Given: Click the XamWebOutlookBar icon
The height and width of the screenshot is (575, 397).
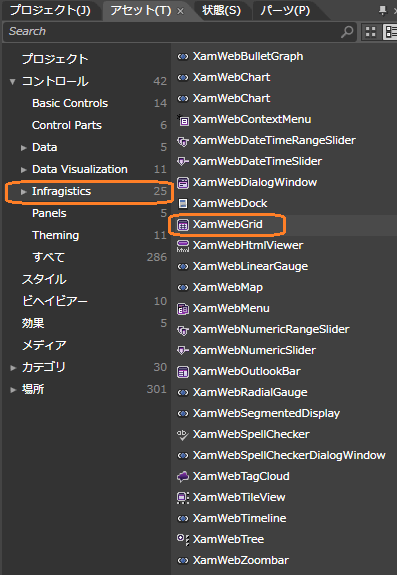Looking at the screenshot, I should click(183, 372).
